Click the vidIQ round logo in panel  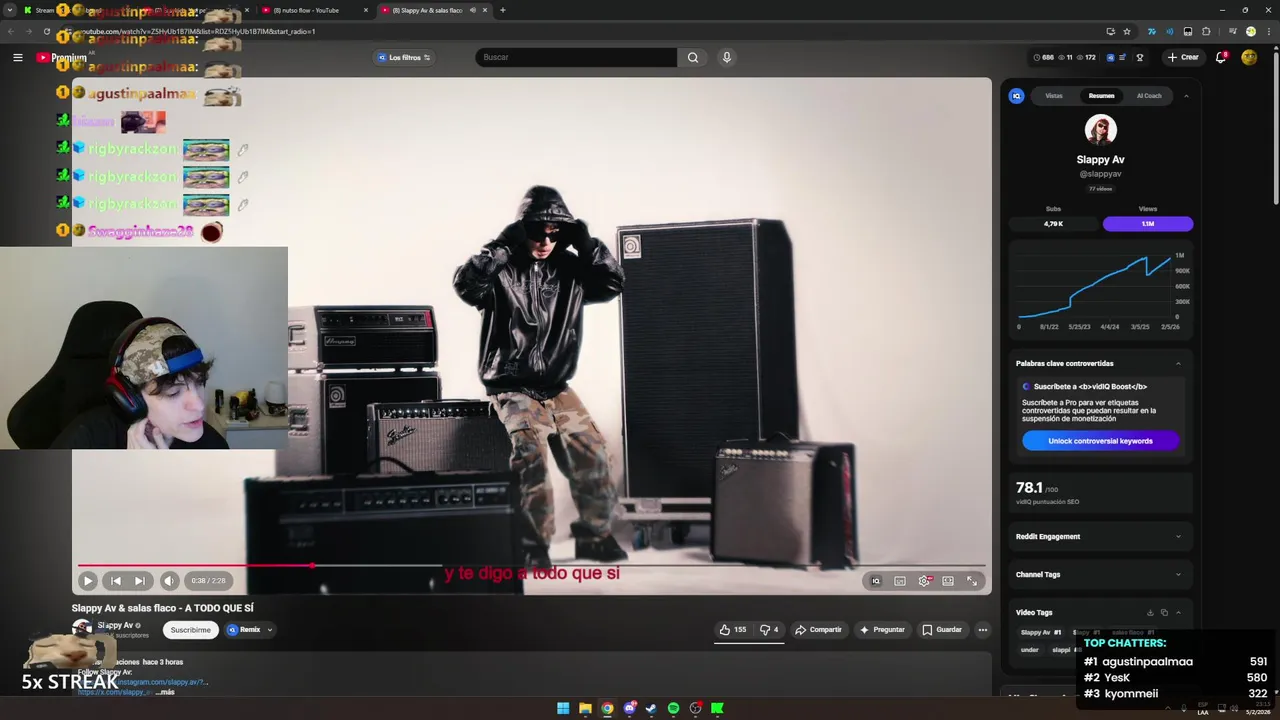coord(1017,96)
